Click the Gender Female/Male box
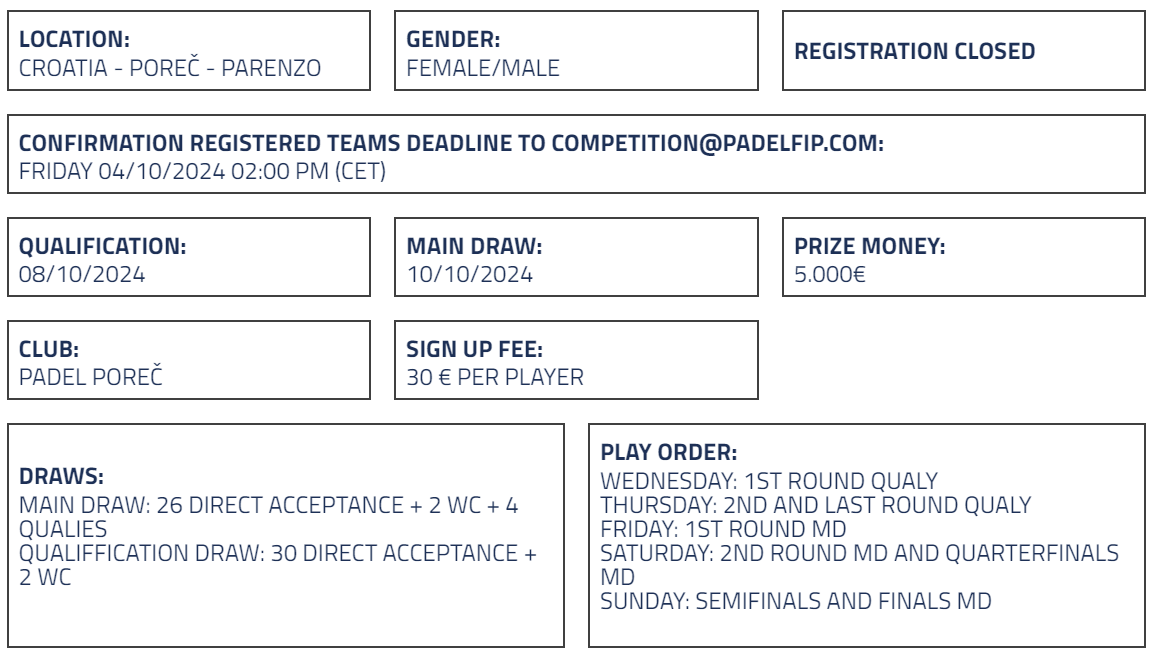The height and width of the screenshot is (655, 1157). pos(576,51)
